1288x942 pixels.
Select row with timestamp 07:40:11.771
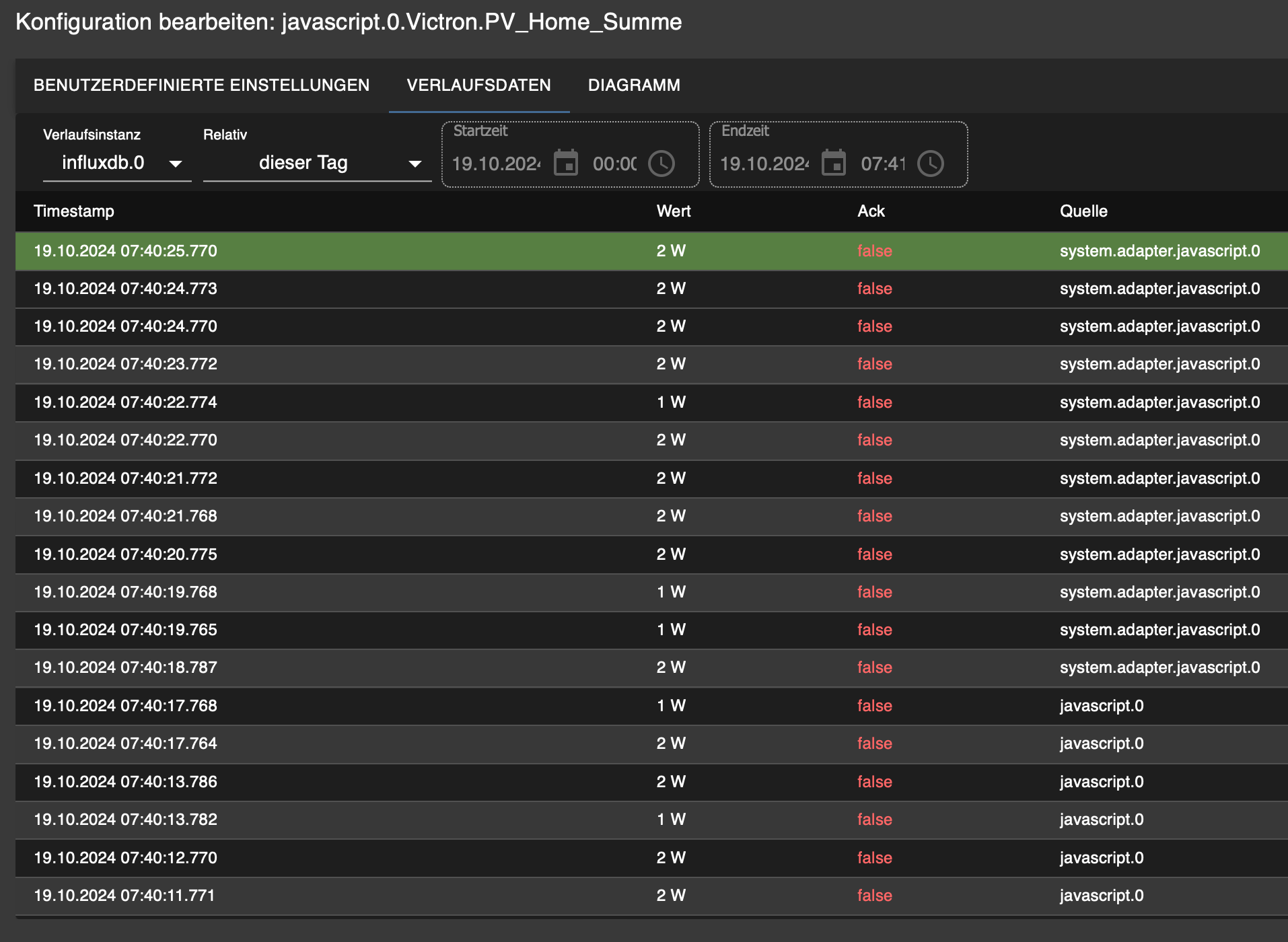651,896
